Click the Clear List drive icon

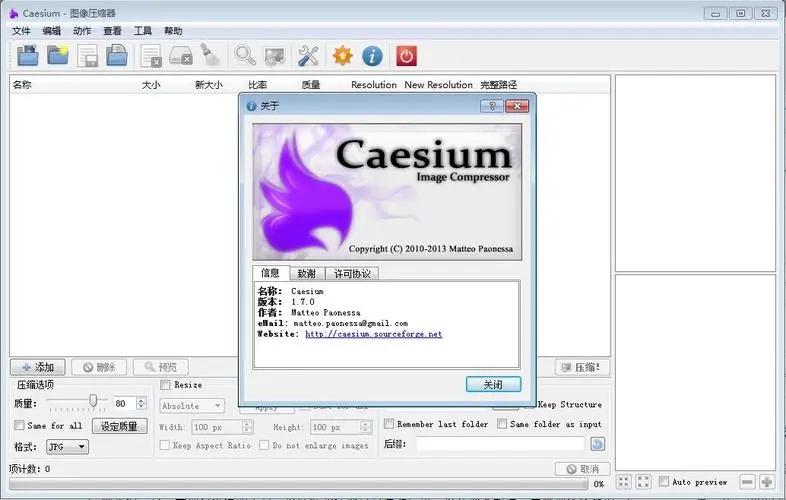pos(180,56)
